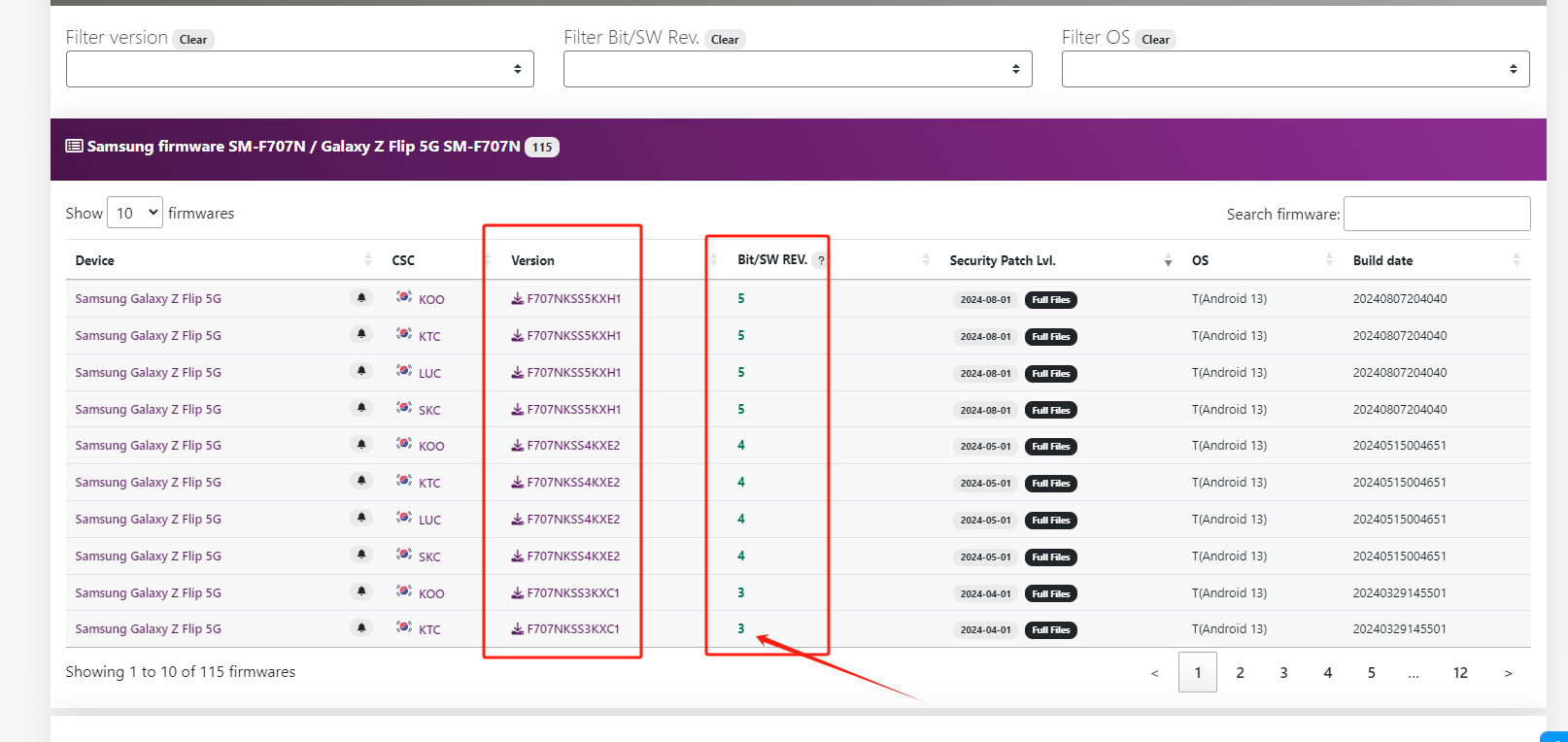Click bell icon in LUC F707NKSS4KXE2 row
The width and height of the screenshot is (1568, 742).
(361, 518)
